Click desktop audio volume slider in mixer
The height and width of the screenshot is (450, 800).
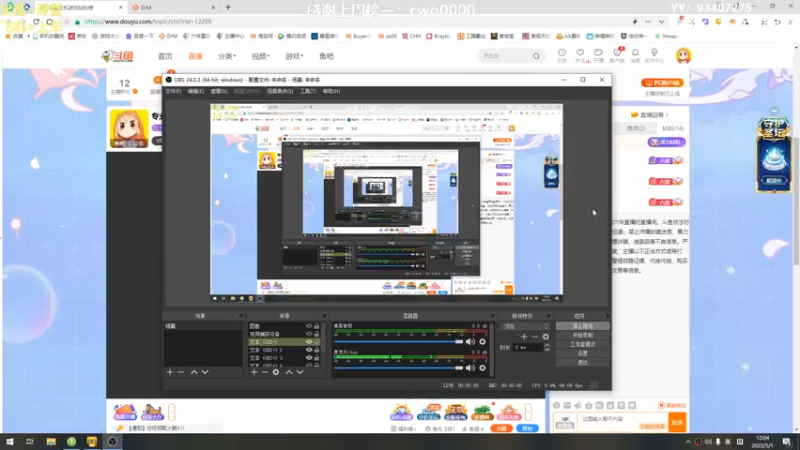[398, 341]
